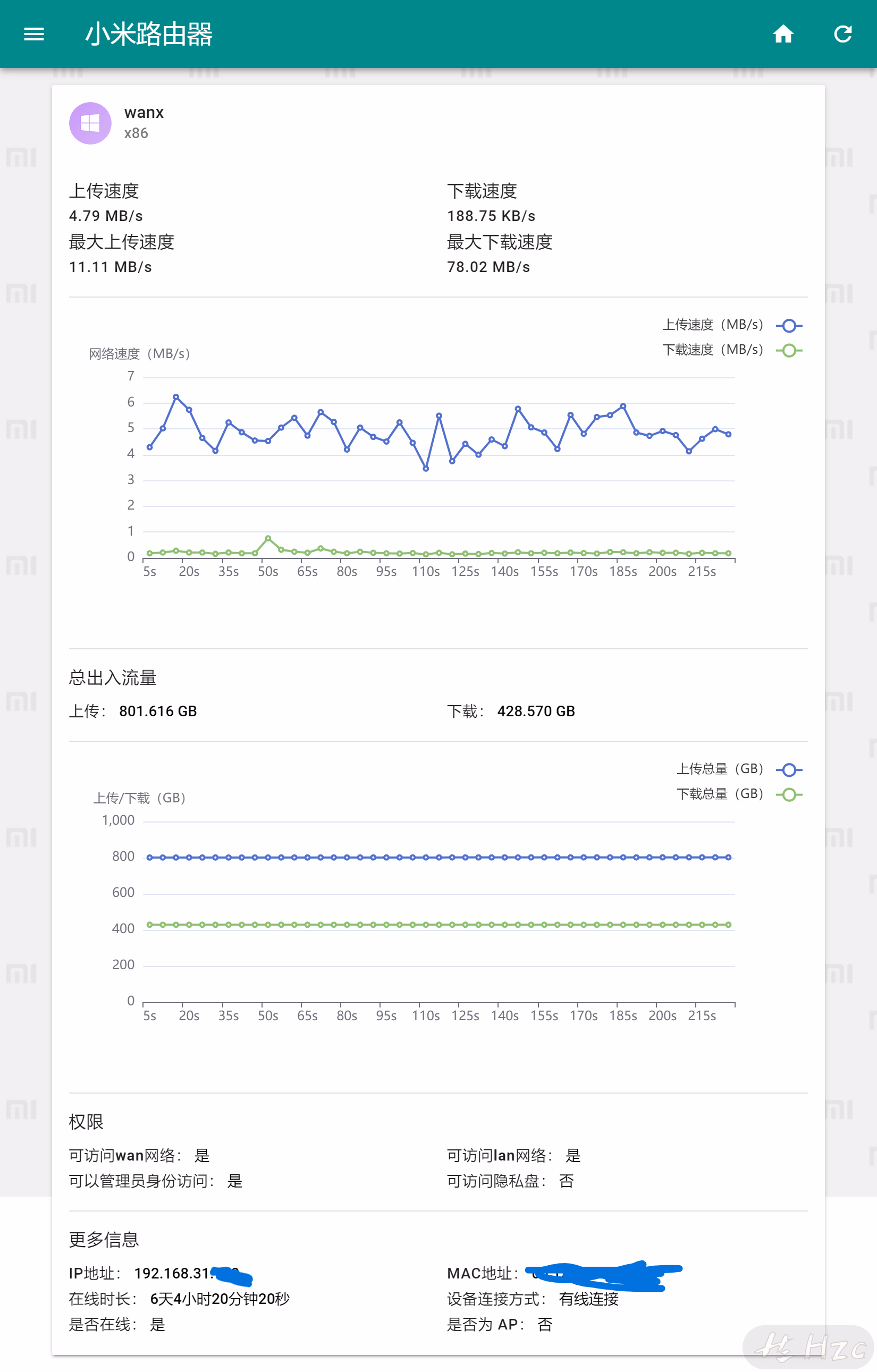The image size is (877, 1372).
Task: Click the 可以管理员身份访问 permission row
Action: 156,1181
